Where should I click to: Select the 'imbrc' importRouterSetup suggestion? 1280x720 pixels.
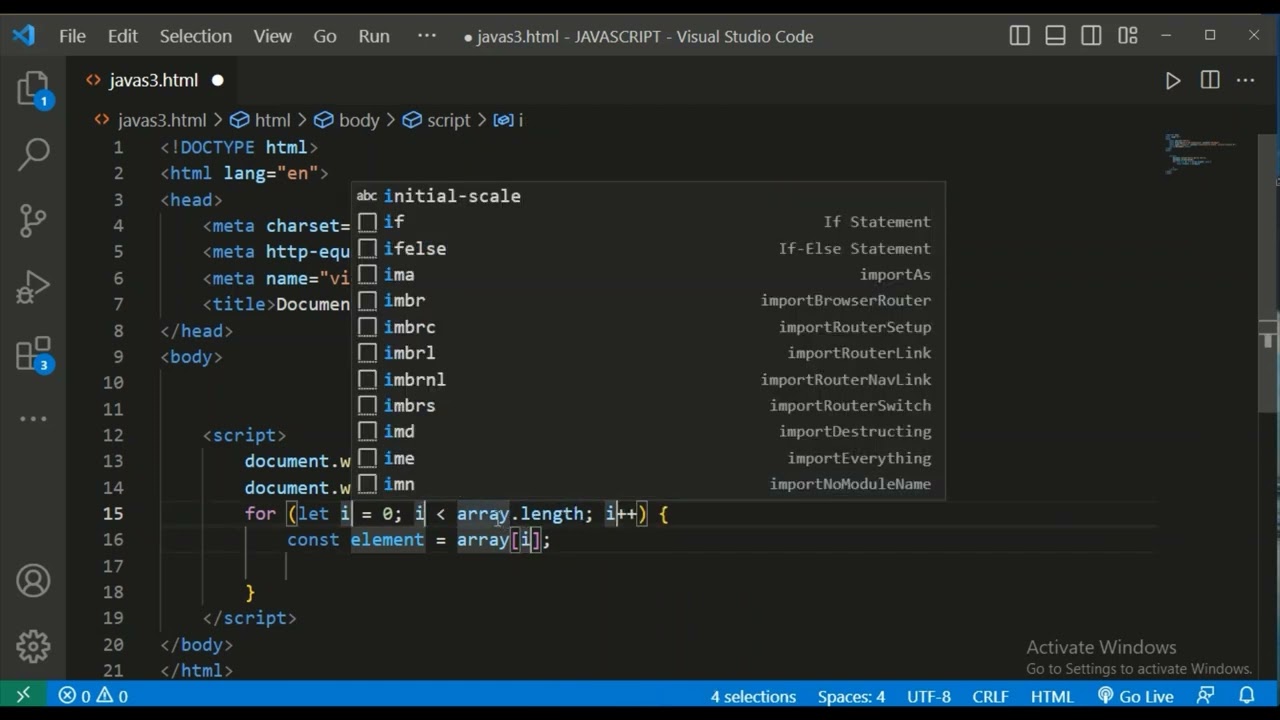coord(648,327)
